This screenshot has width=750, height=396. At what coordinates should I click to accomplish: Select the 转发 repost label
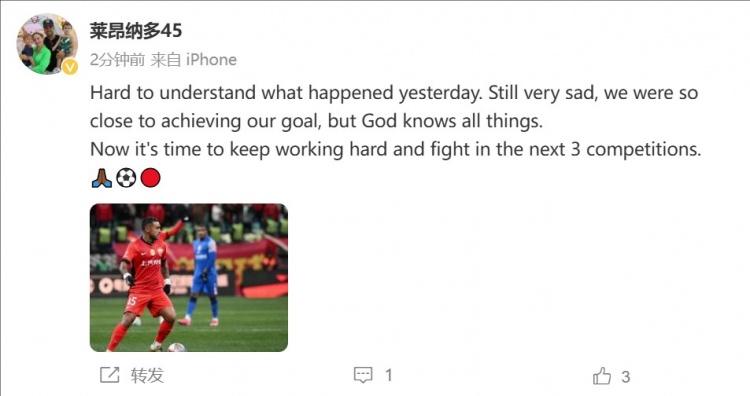[147, 375]
